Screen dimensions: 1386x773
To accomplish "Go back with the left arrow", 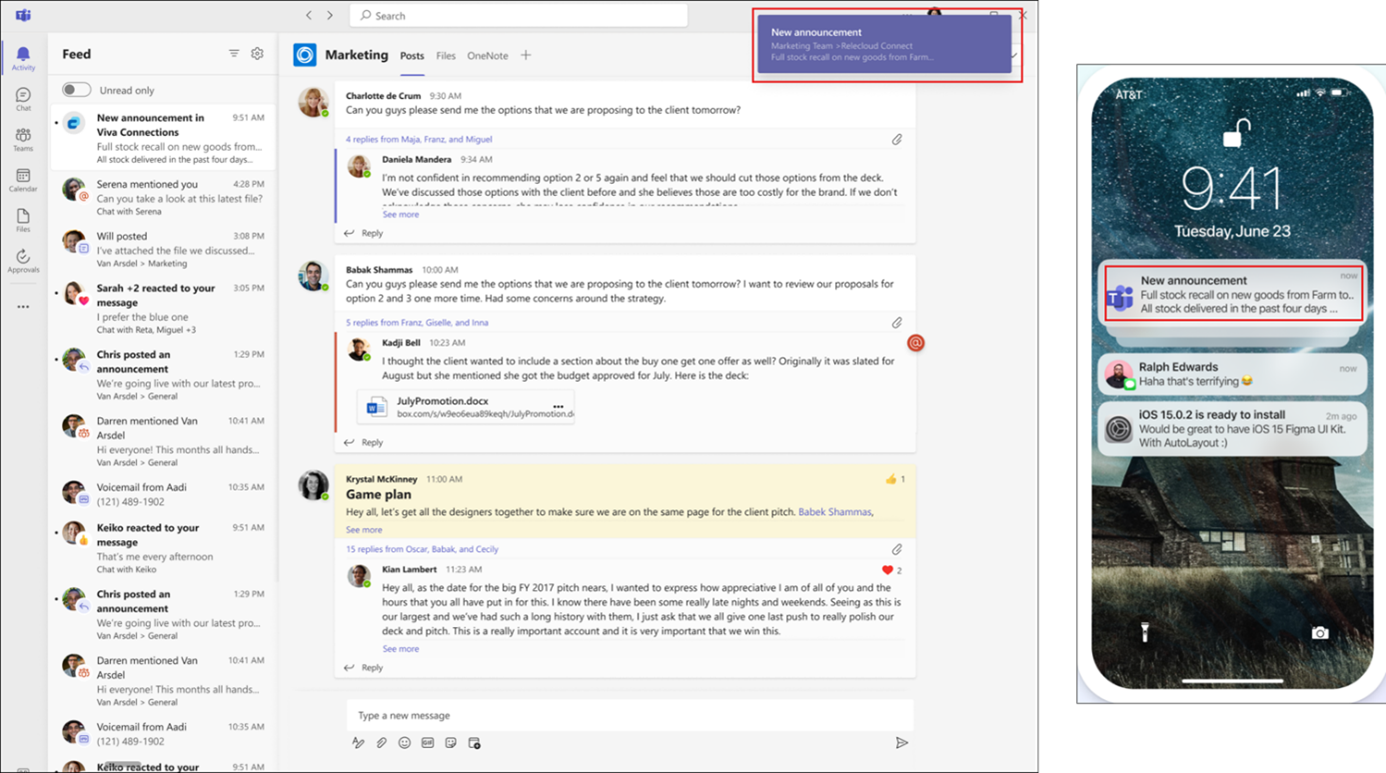I will pyautogui.click(x=309, y=15).
